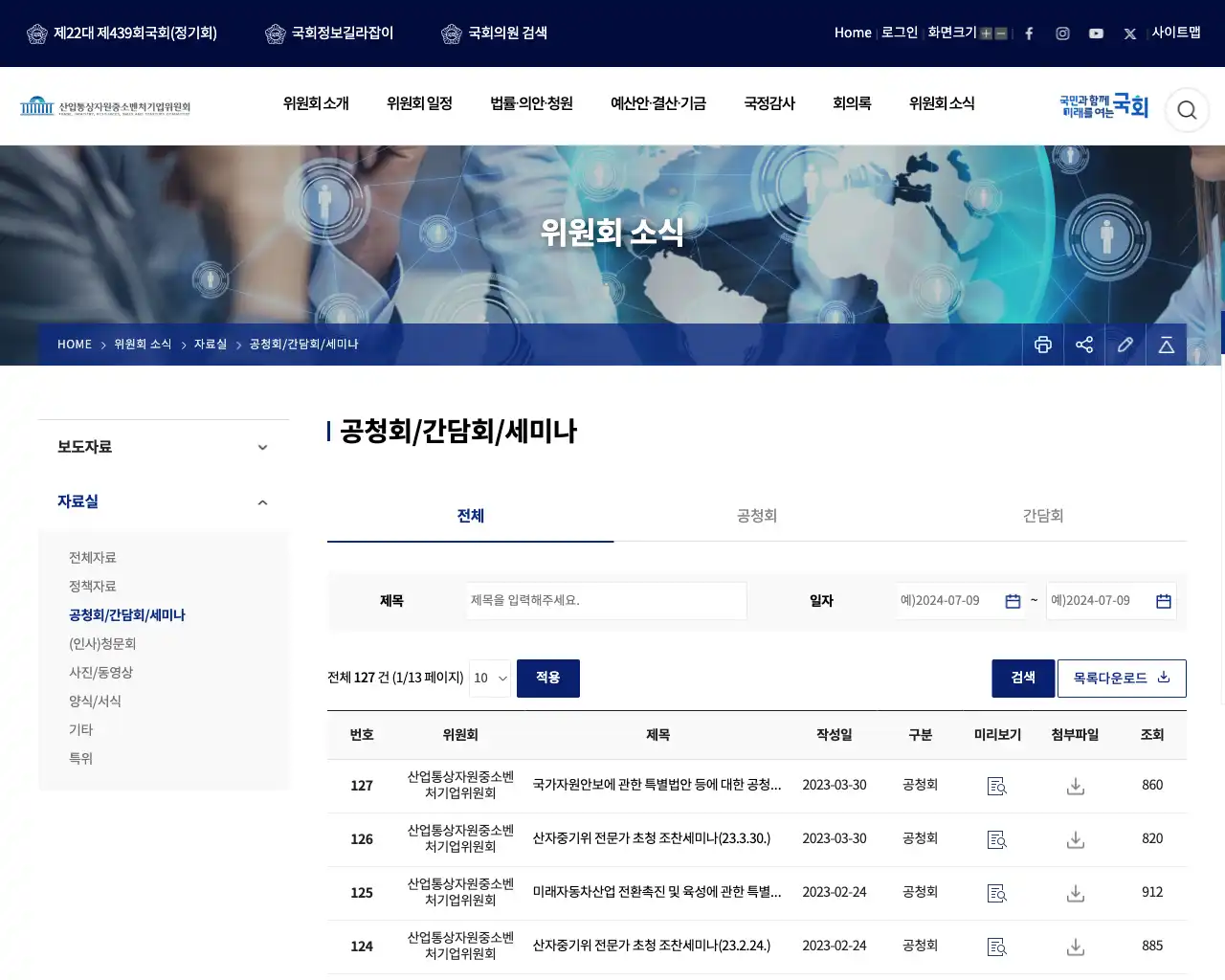
Task: Open 사진/동영상 in the sidebar
Action: pyautogui.click(x=101, y=672)
